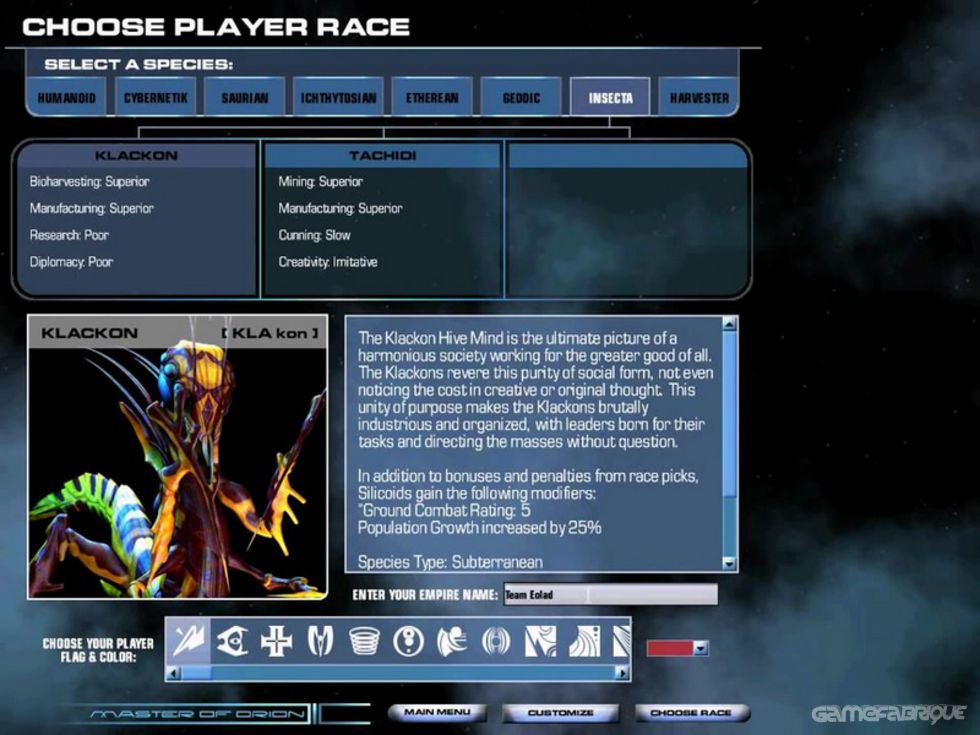
Task: Select the Klackon race panel header
Action: [136, 156]
